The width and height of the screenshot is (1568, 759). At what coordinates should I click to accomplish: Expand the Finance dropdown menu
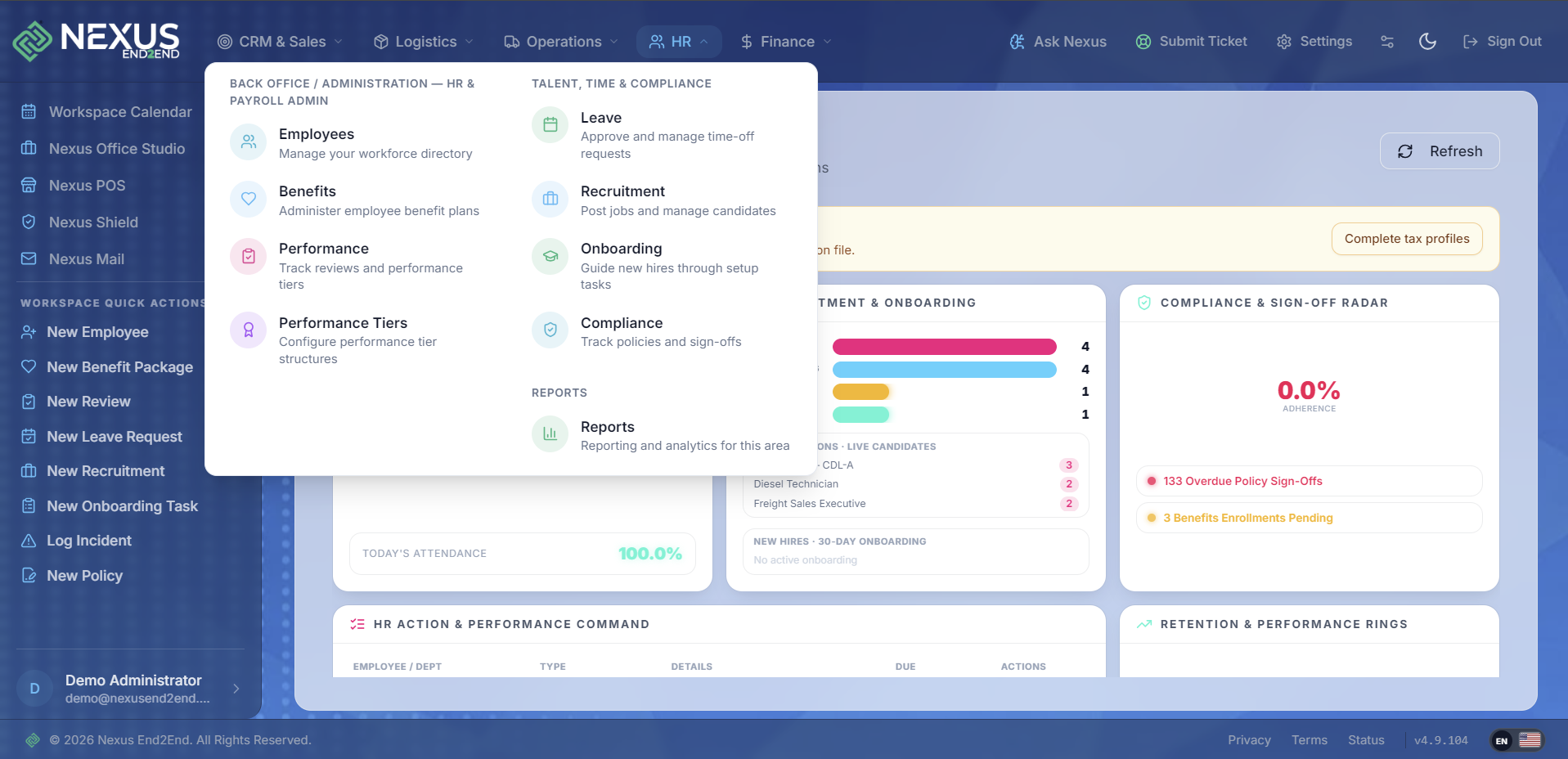(786, 42)
